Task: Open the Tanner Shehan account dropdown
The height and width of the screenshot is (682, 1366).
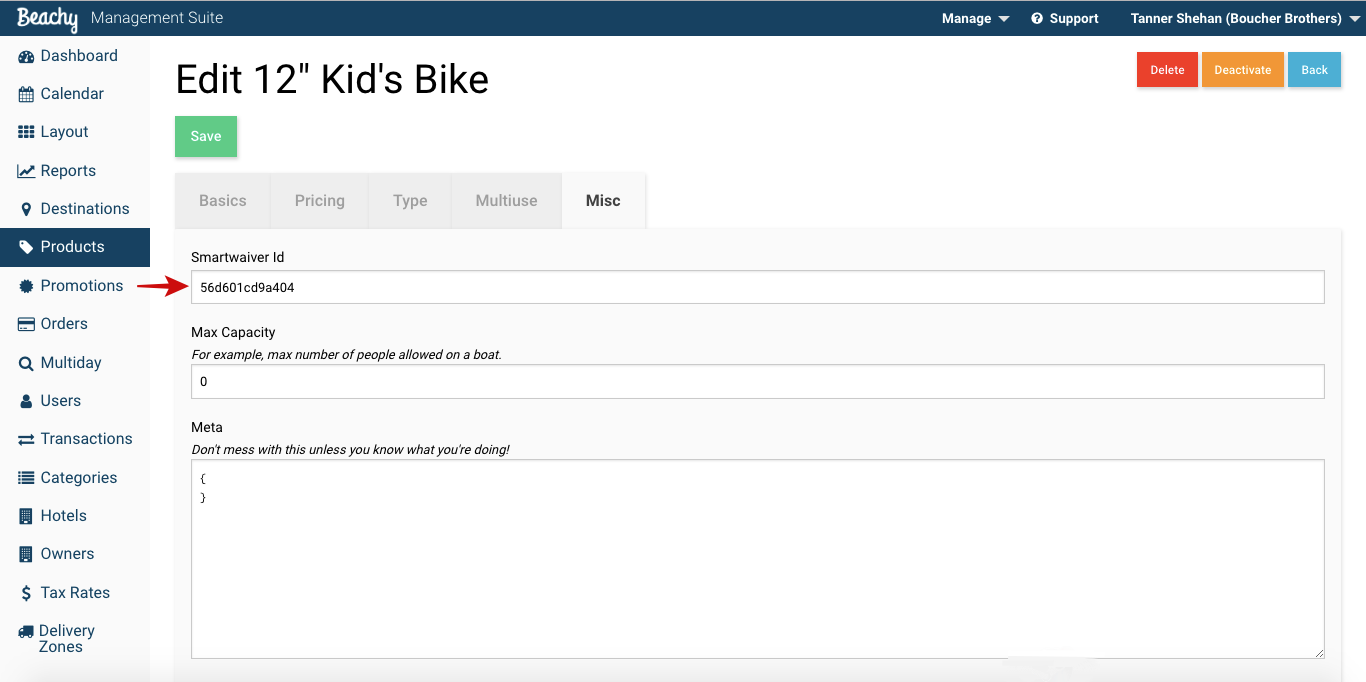Action: (x=1246, y=18)
